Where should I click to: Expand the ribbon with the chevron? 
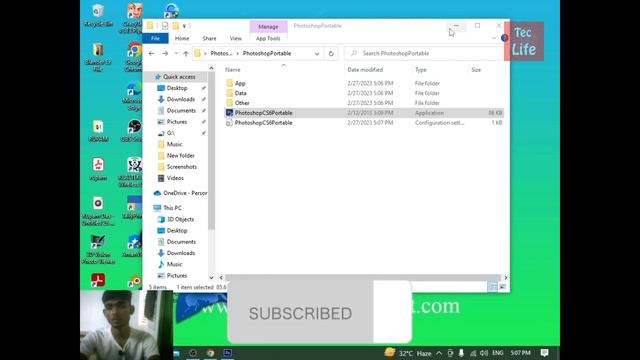(494, 38)
